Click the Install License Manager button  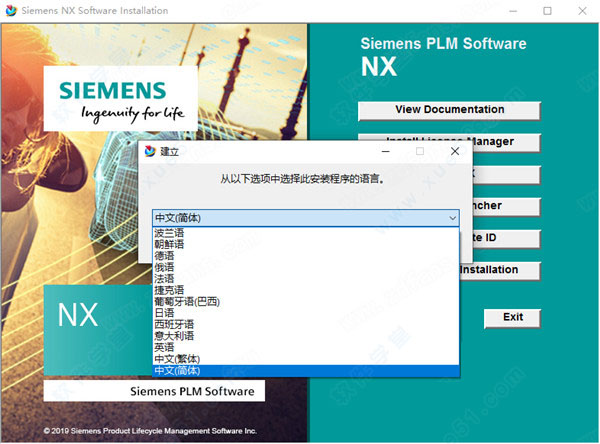click(449, 142)
